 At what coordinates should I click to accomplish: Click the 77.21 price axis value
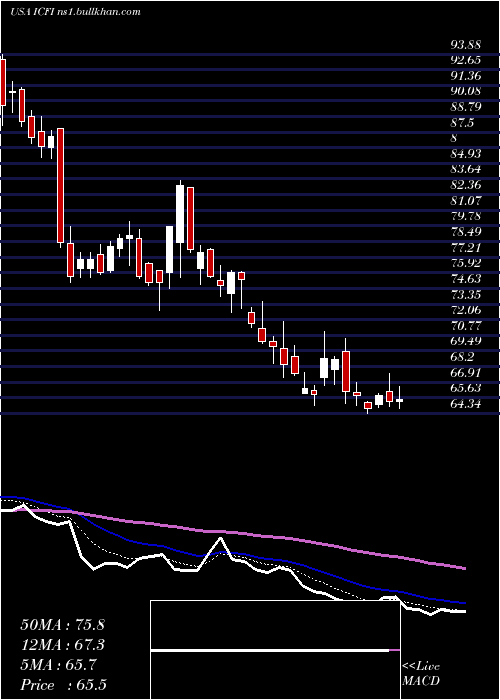click(465, 247)
